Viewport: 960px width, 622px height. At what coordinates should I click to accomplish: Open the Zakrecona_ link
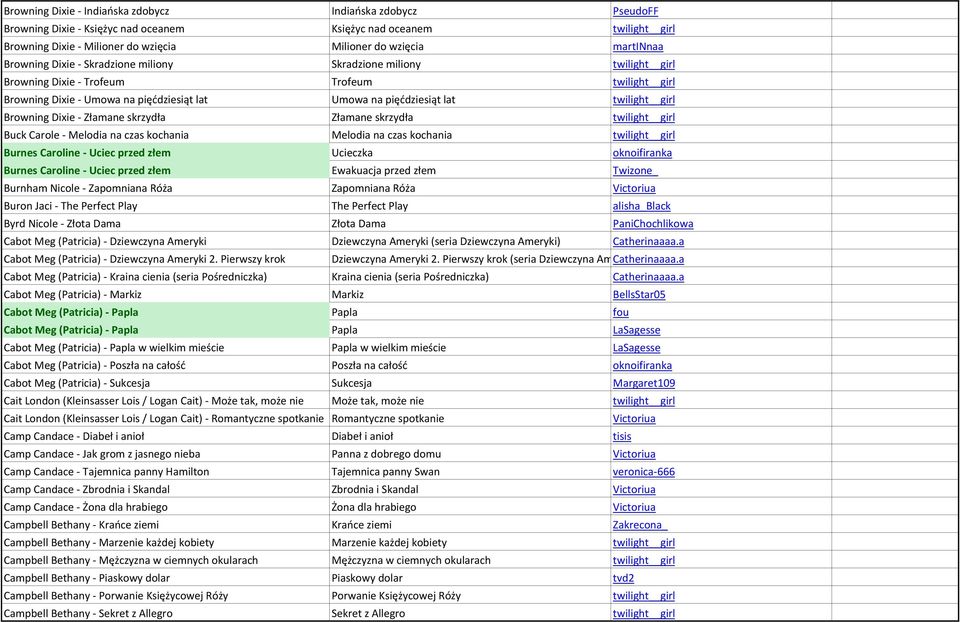coord(640,525)
